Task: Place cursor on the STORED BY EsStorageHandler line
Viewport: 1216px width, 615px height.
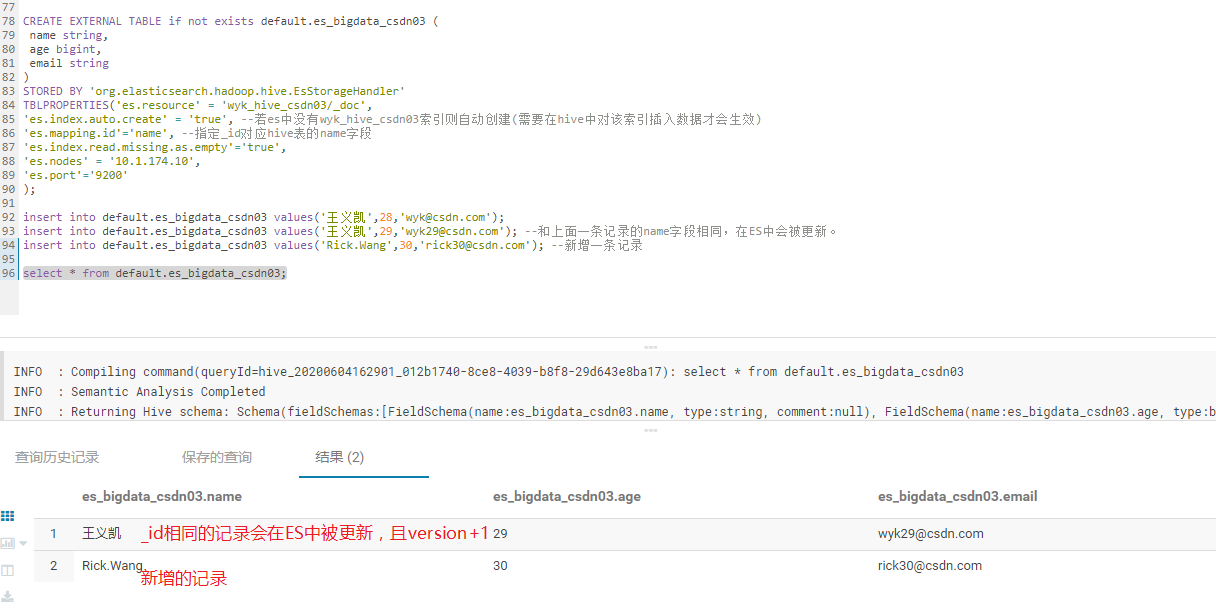Action: (214, 91)
